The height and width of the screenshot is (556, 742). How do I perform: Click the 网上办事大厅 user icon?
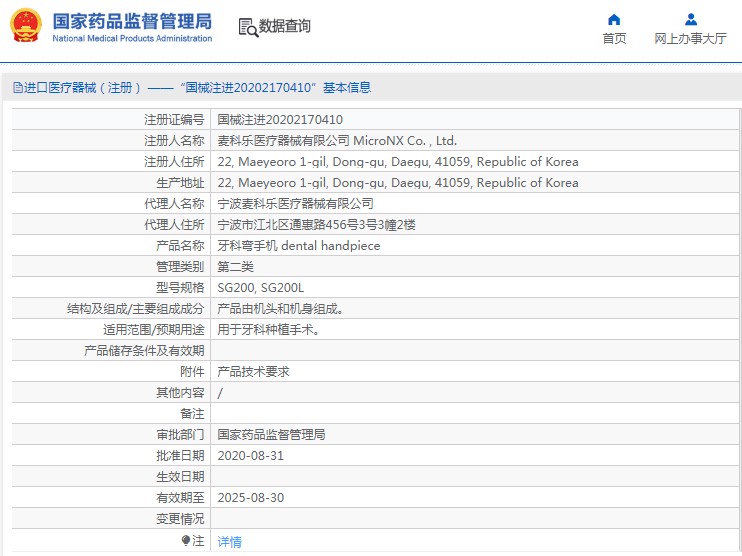690,19
